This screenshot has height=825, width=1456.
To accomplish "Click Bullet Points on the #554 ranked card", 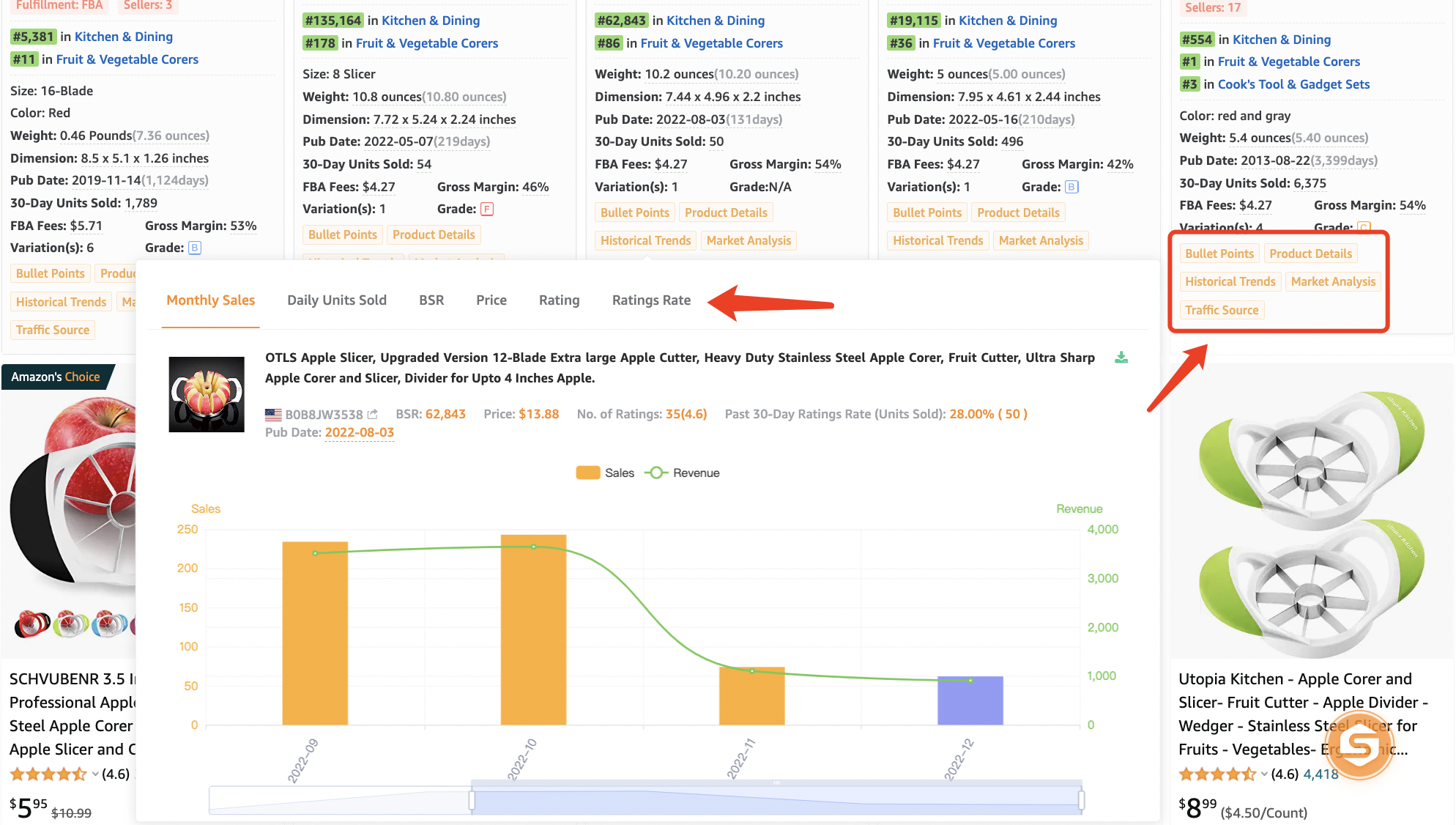I will click(1219, 254).
